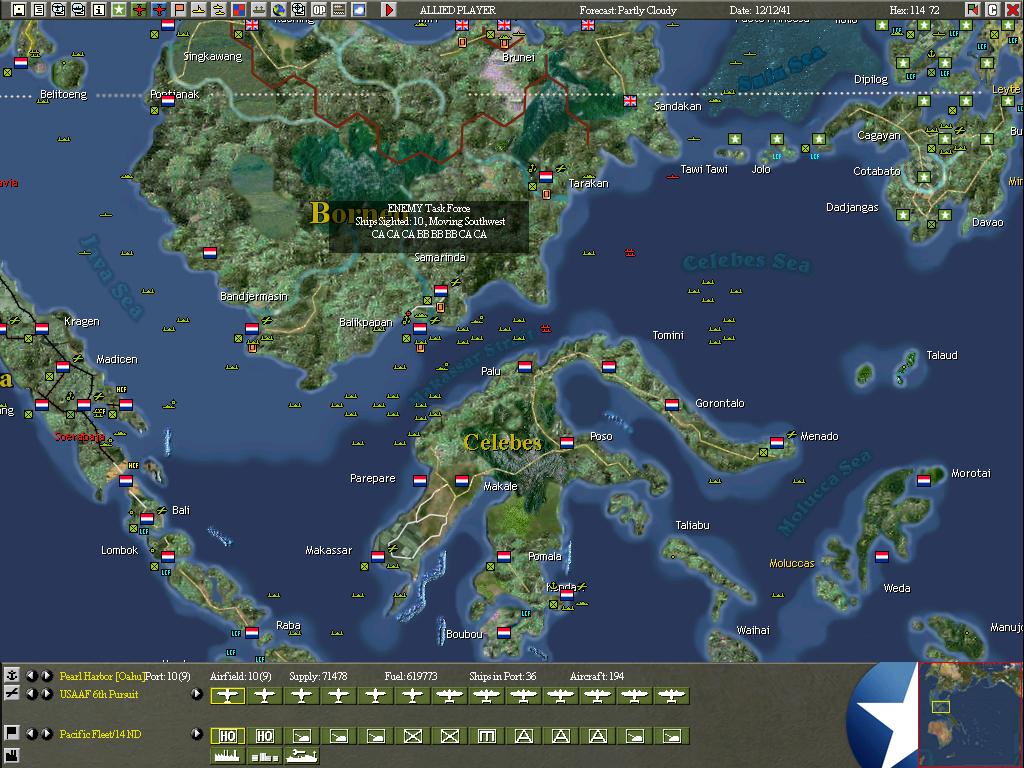Click next arrow beside USAAF 6th Pursuit
The width and height of the screenshot is (1024, 768).
[x=46, y=694]
